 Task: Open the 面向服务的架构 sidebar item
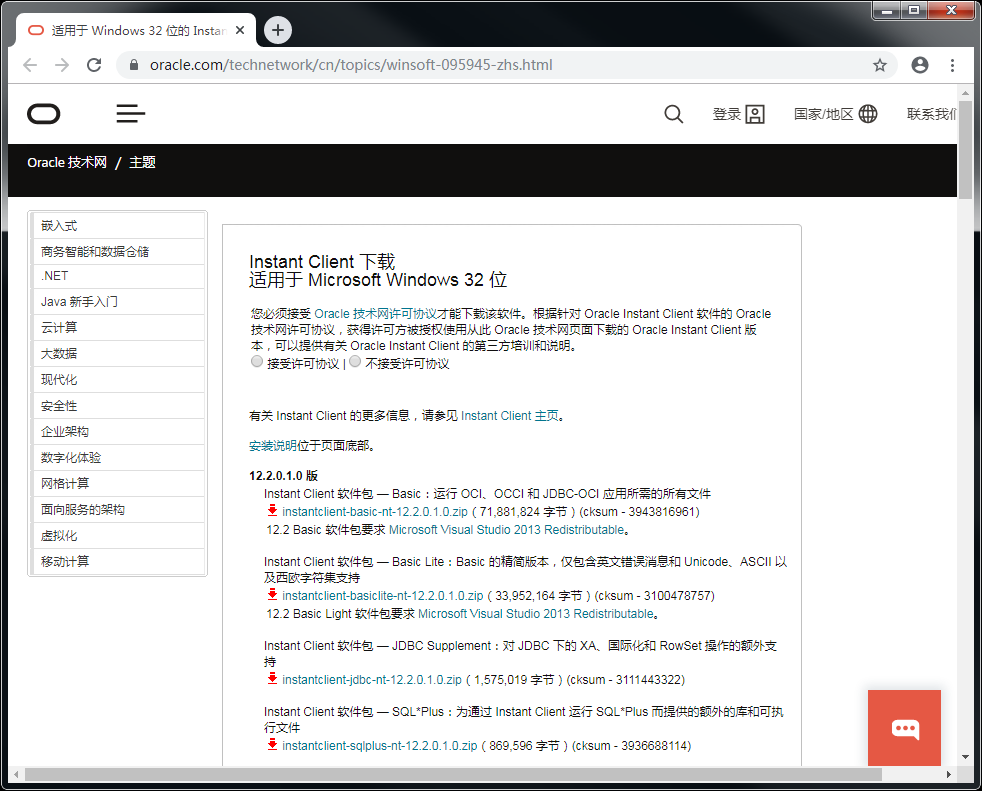119,510
